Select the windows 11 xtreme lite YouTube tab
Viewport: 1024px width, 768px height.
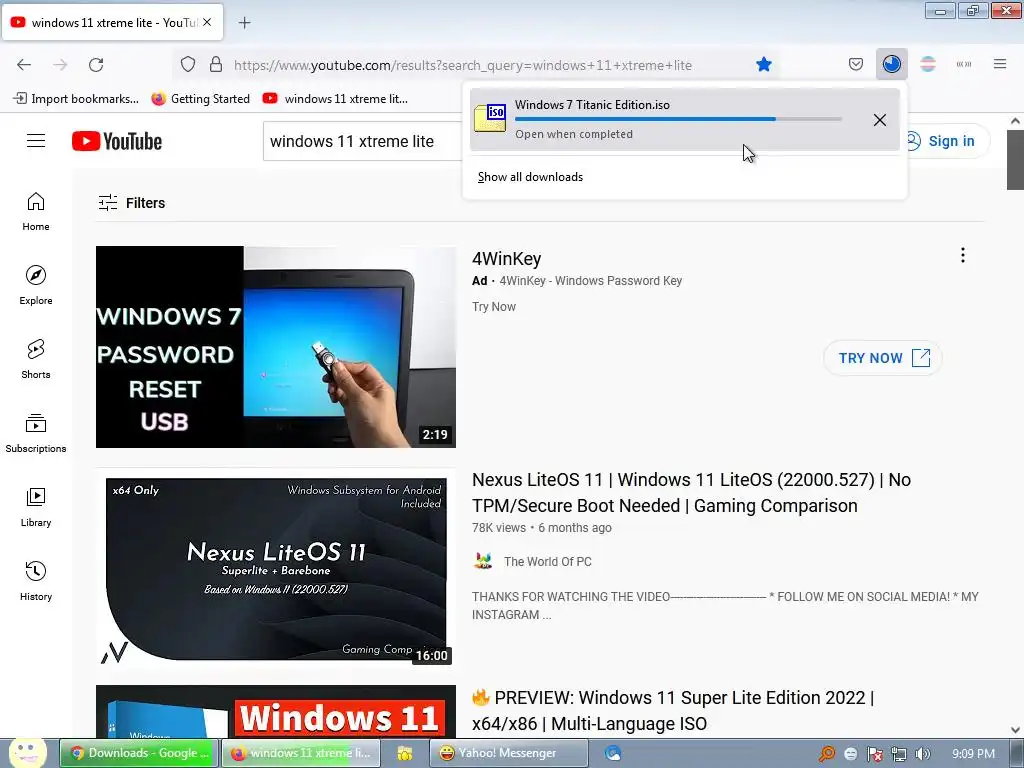coord(114,22)
